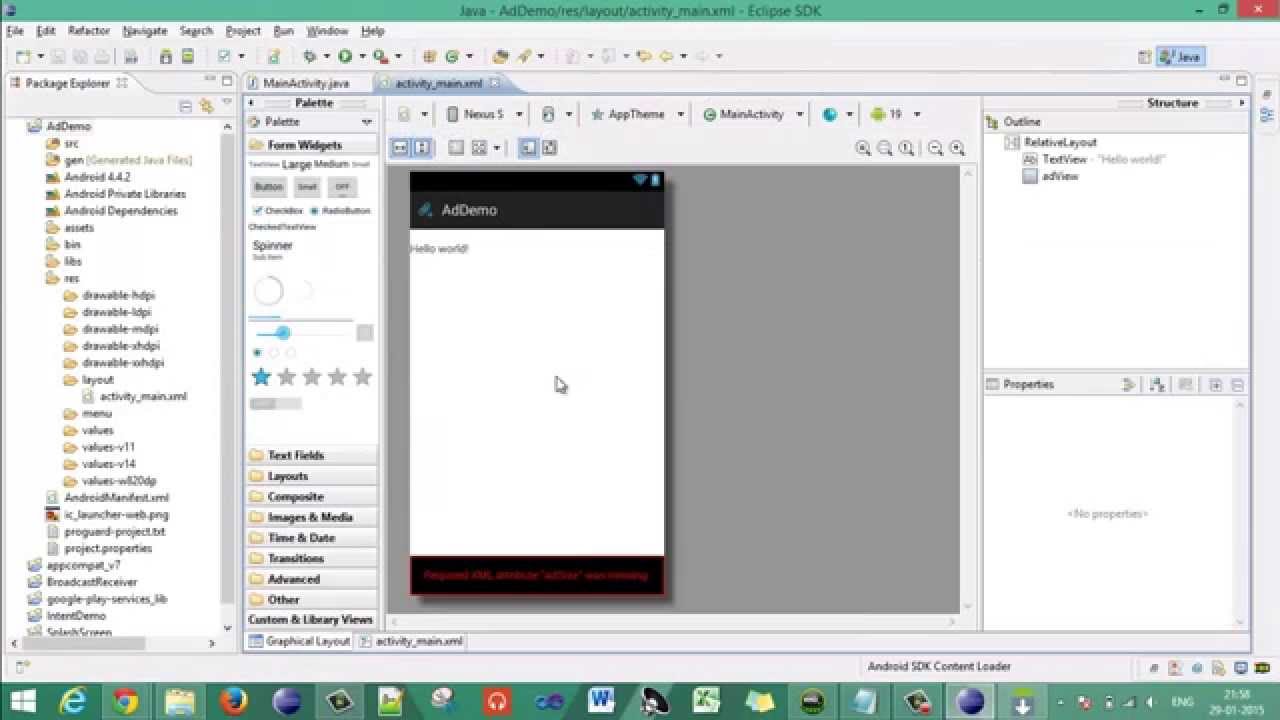The image size is (1280, 720).
Task: Open the API level 19 dropdown
Action: 895,114
